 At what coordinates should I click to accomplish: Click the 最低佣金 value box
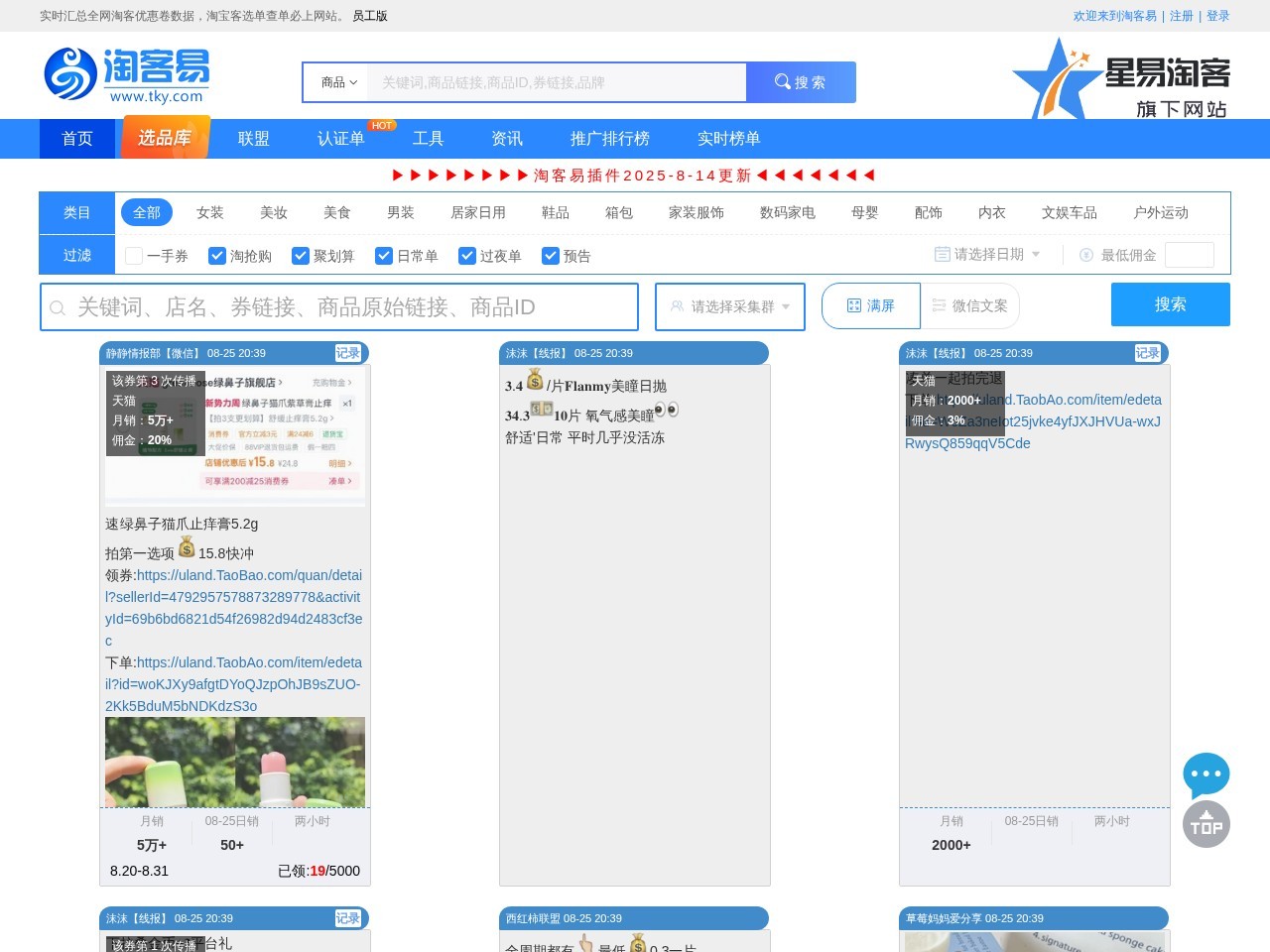(x=1190, y=255)
